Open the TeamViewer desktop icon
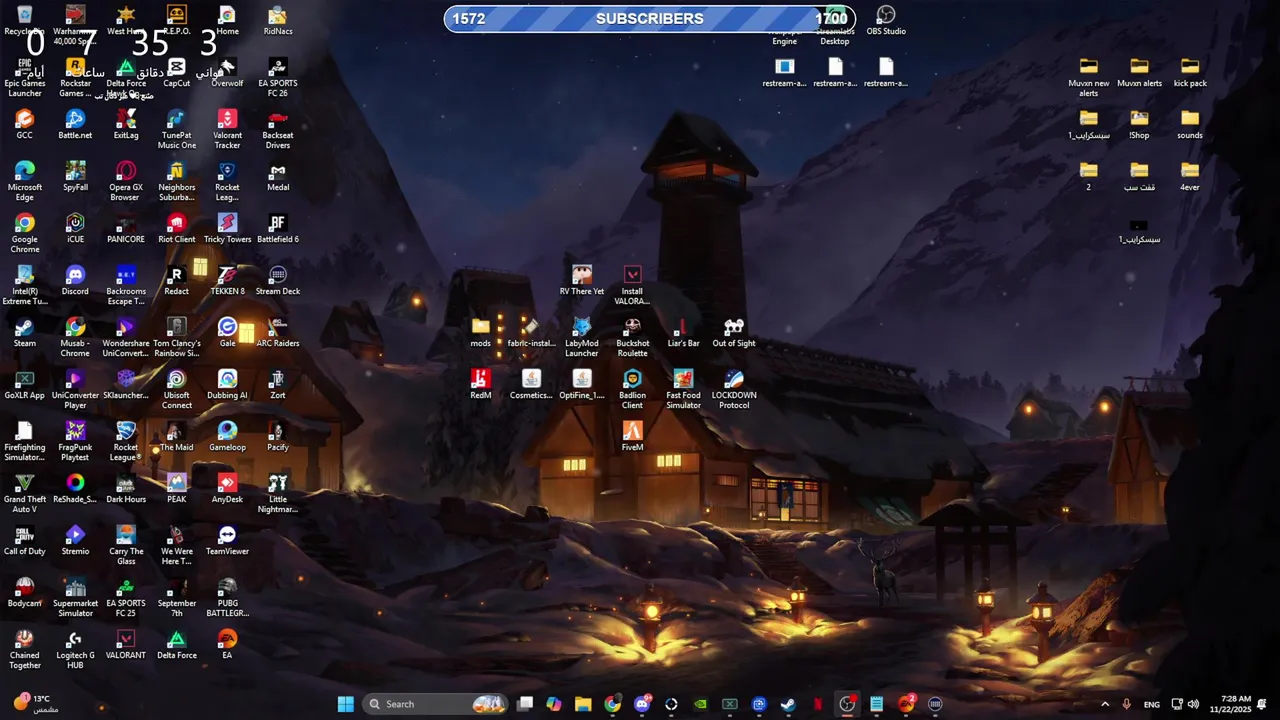This screenshot has width=1280, height=720. [x=227, y=540]
